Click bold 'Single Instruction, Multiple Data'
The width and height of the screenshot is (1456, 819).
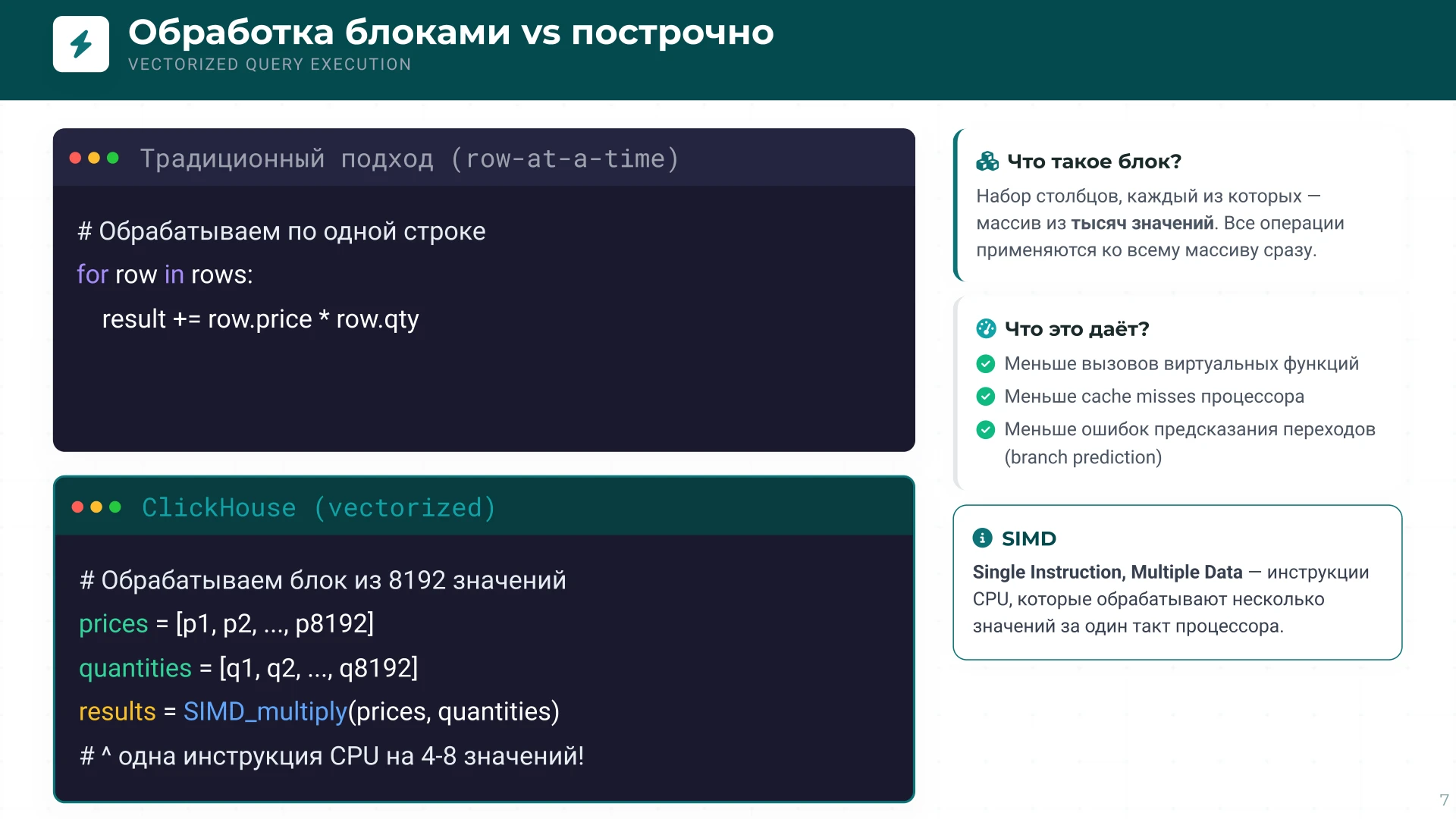(1108, 572)
